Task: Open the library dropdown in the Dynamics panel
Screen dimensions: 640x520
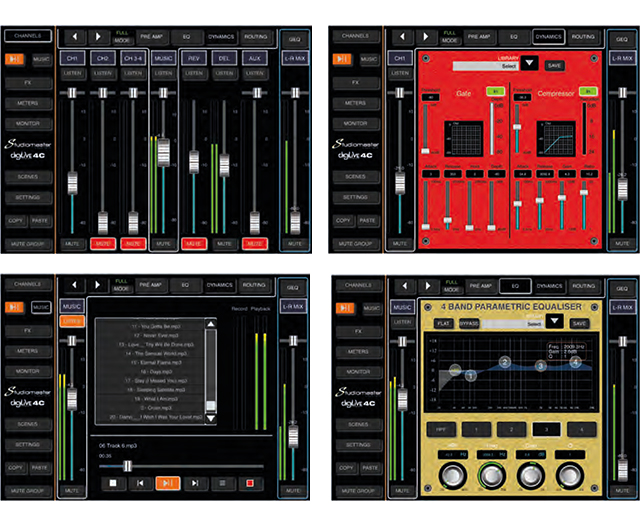Action: pos(529,64)
